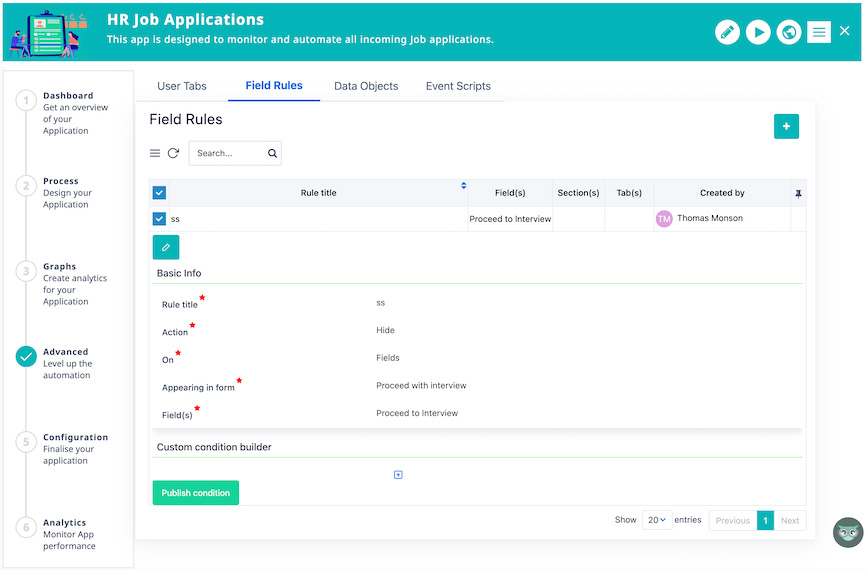The image size is (866, 570).
Task: Focus the Search input field
Action: pos(235,153)
